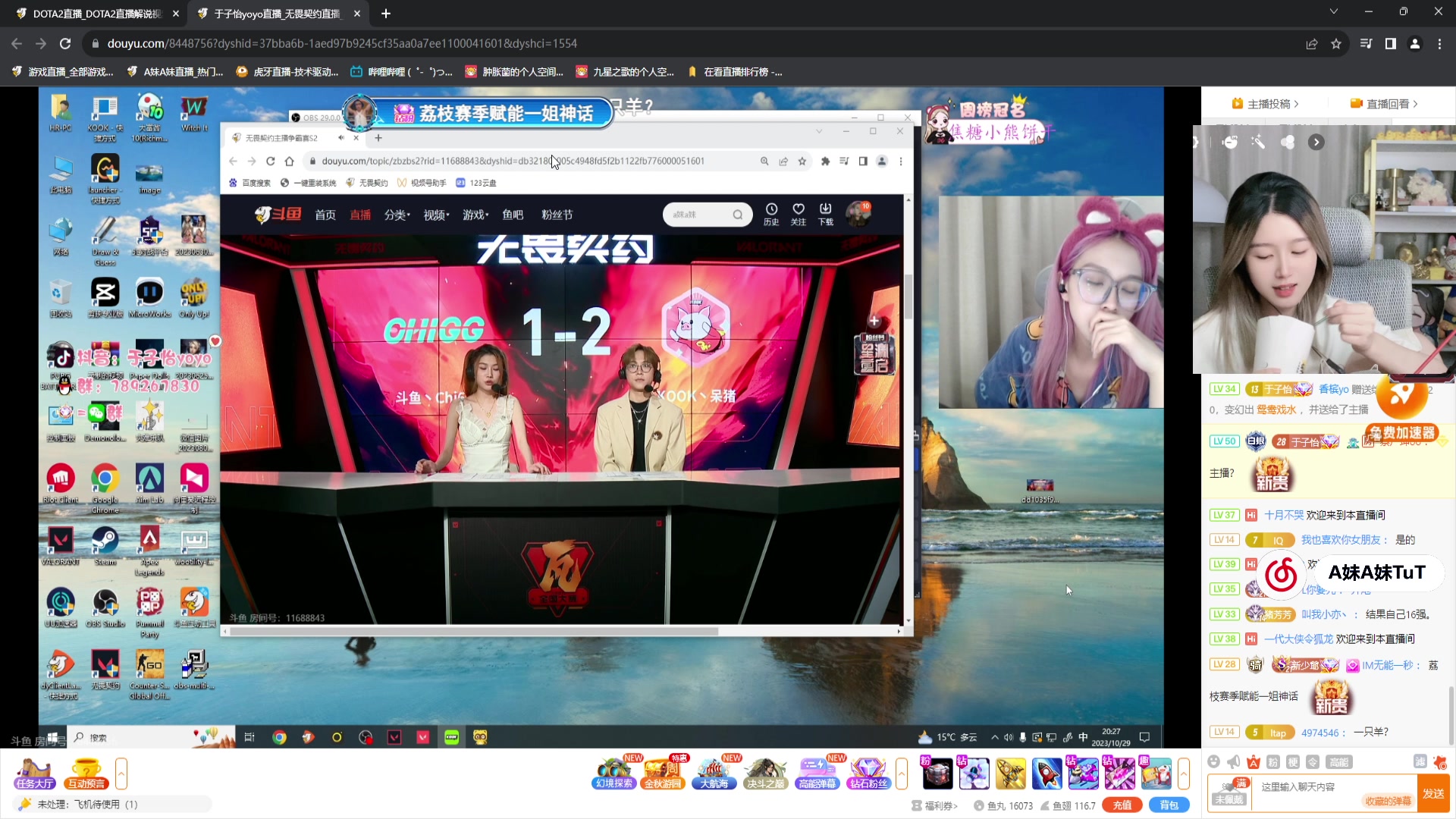The image size is (1456, 819).
Task: Open 任务大厅 task hall
Action: [35, 773]
